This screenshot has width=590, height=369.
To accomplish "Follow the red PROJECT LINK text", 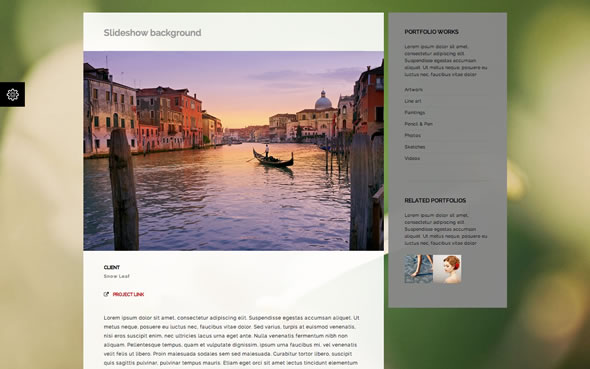I will pyautogui.click(x=128, y=295).
